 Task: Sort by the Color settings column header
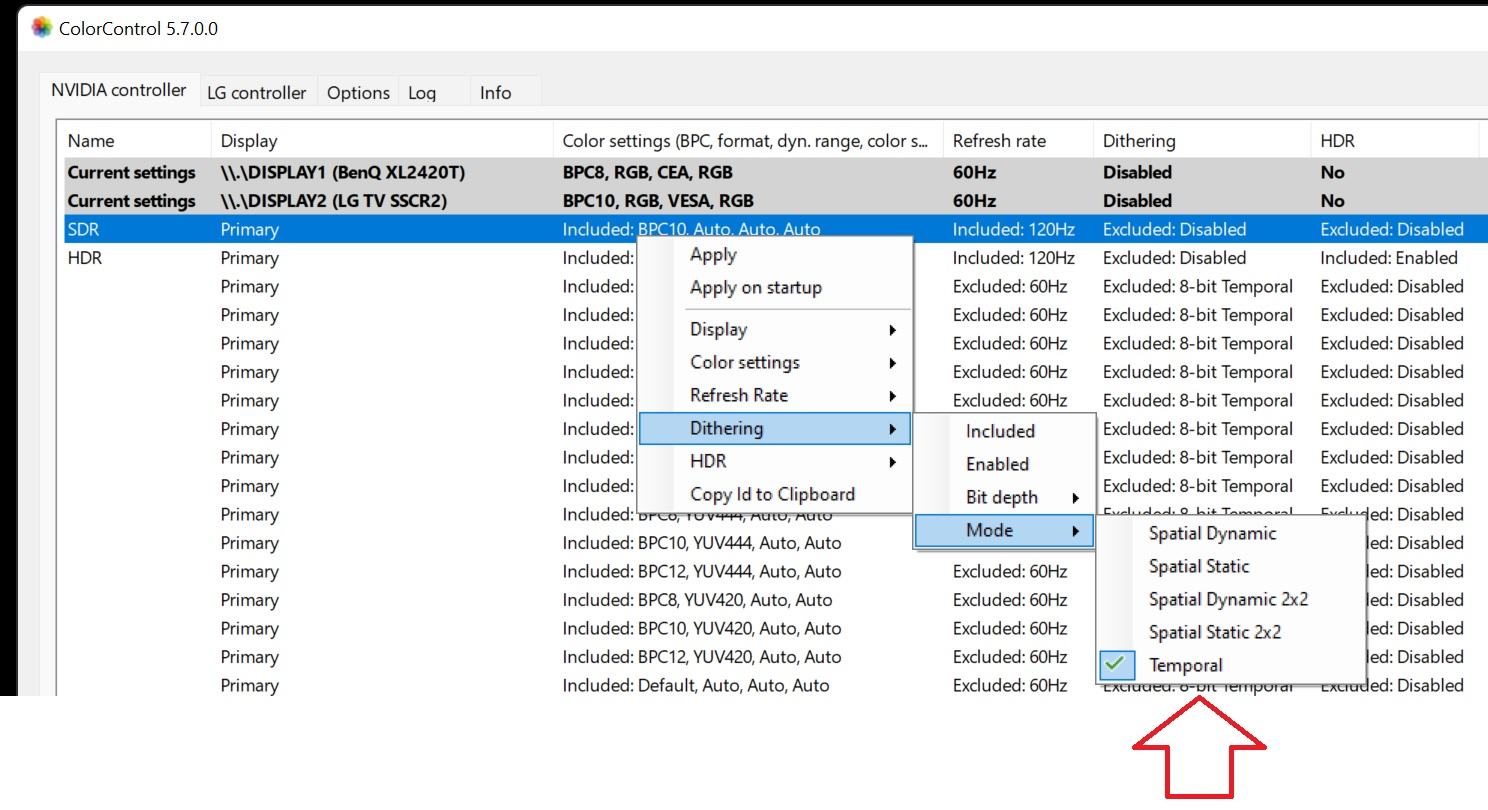(748, 141)
